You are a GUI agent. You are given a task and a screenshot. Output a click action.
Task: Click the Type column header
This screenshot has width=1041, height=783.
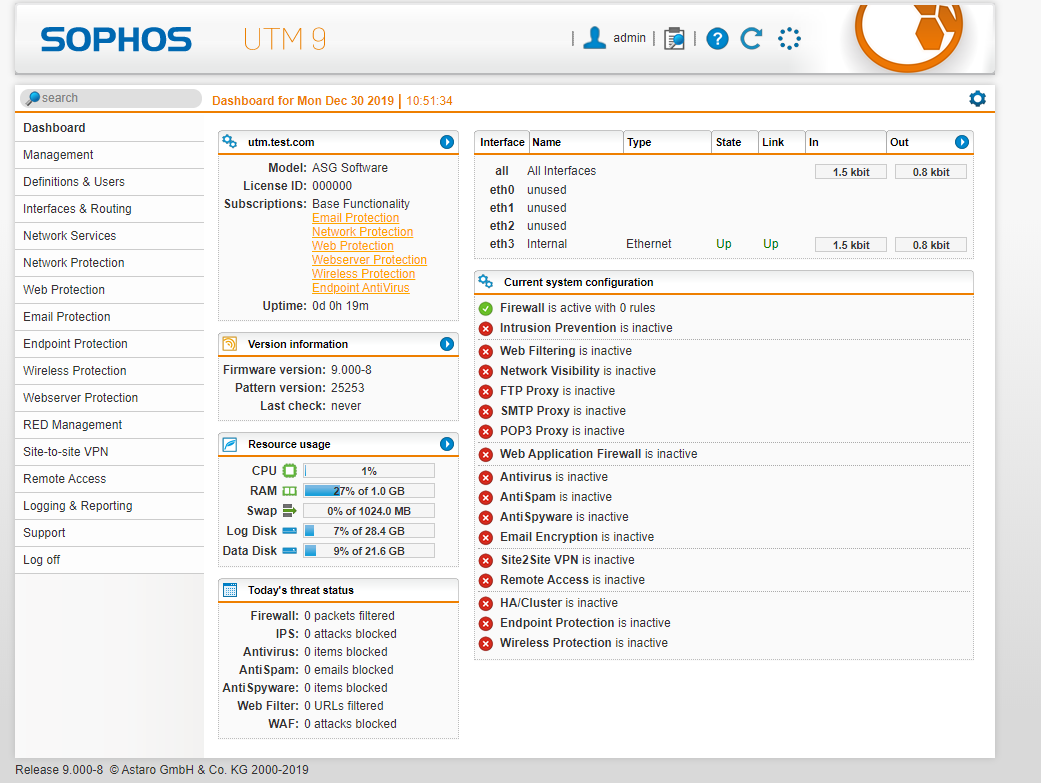[667, 142]
